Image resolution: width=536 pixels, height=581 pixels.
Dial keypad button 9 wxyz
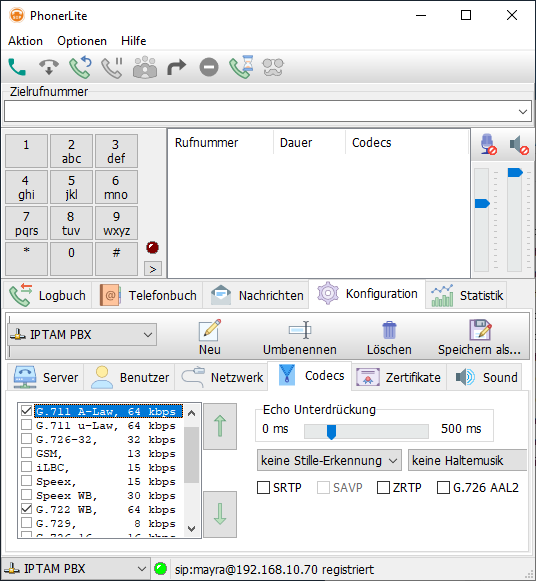[x=116, y=223]
